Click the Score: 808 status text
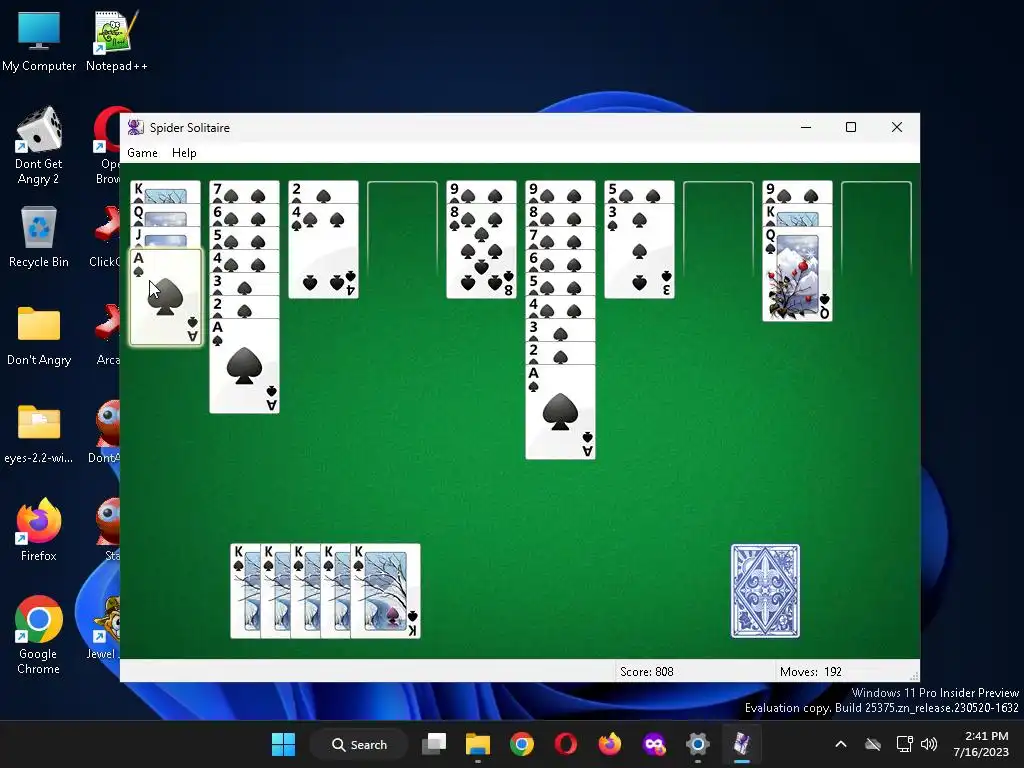 click(x=647, y=671)
